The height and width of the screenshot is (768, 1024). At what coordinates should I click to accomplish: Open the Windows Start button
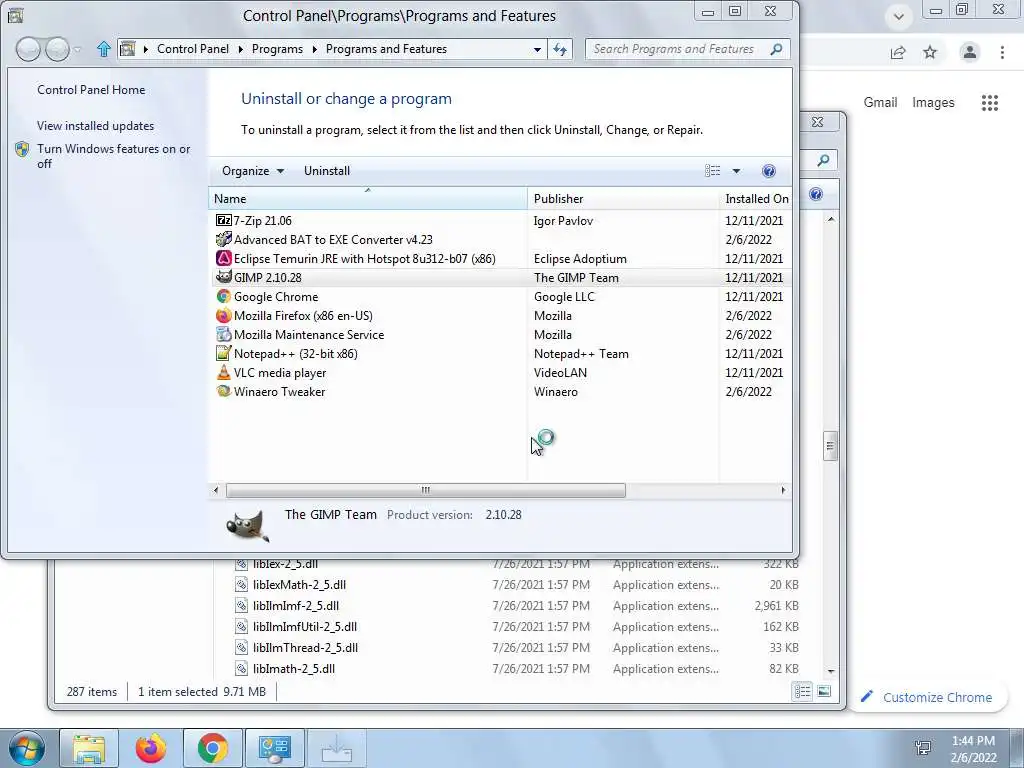pyautogui.click(x=25, y=748)
